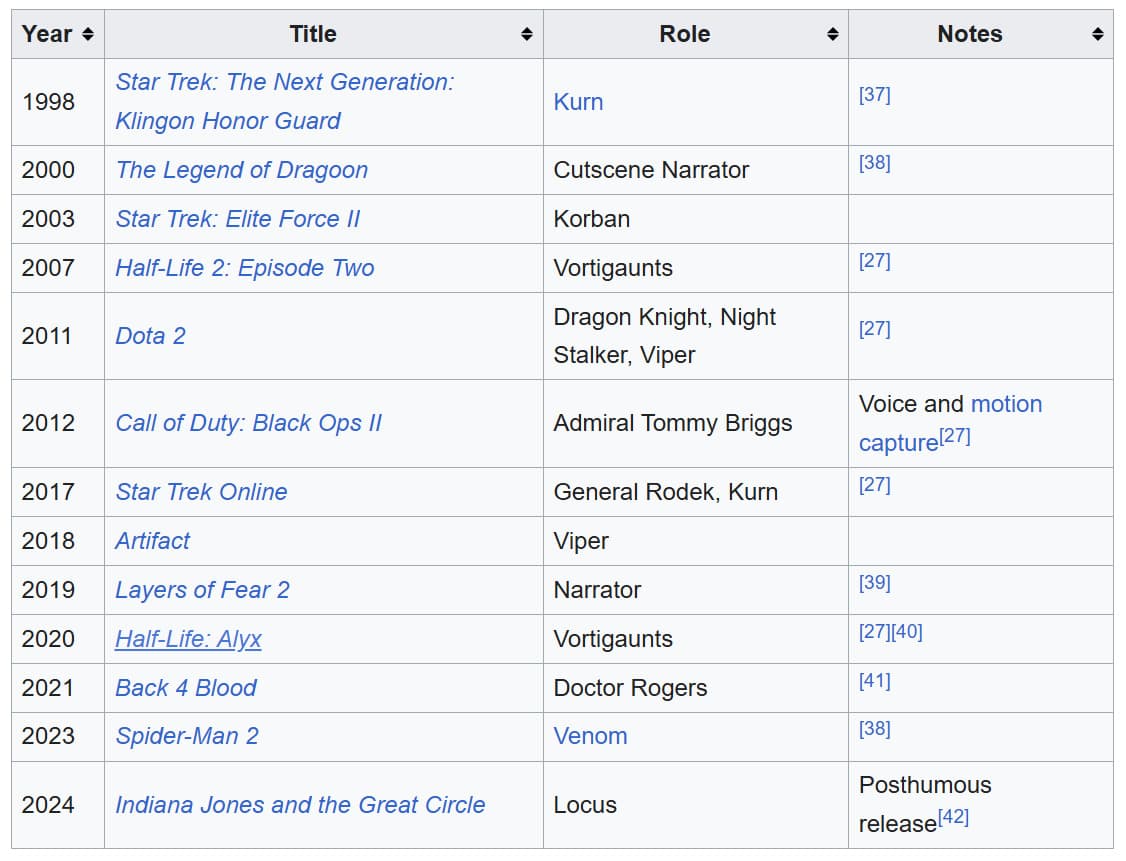1126x861 pixels.
Task: Click Star Trek: Elite Force II title
Action: click(x=237, y=219)
